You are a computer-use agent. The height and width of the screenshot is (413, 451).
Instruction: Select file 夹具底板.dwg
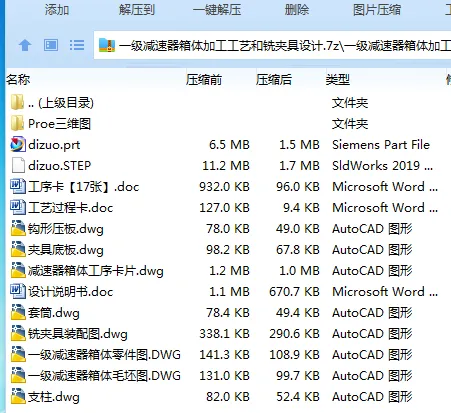tap(66, 250)
